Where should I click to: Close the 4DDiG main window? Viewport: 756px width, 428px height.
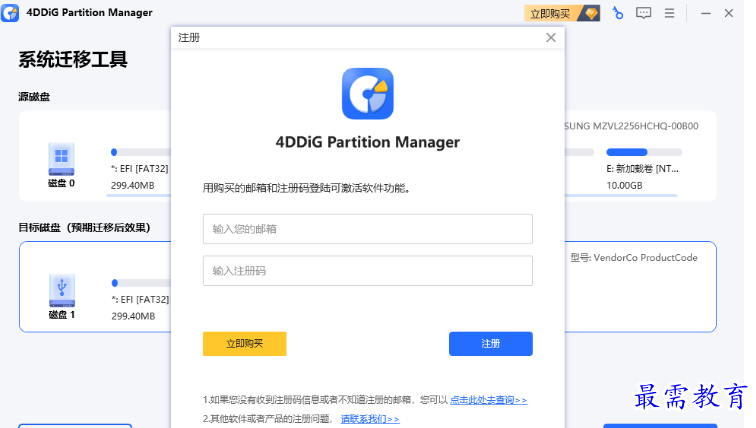click(729, 13)
